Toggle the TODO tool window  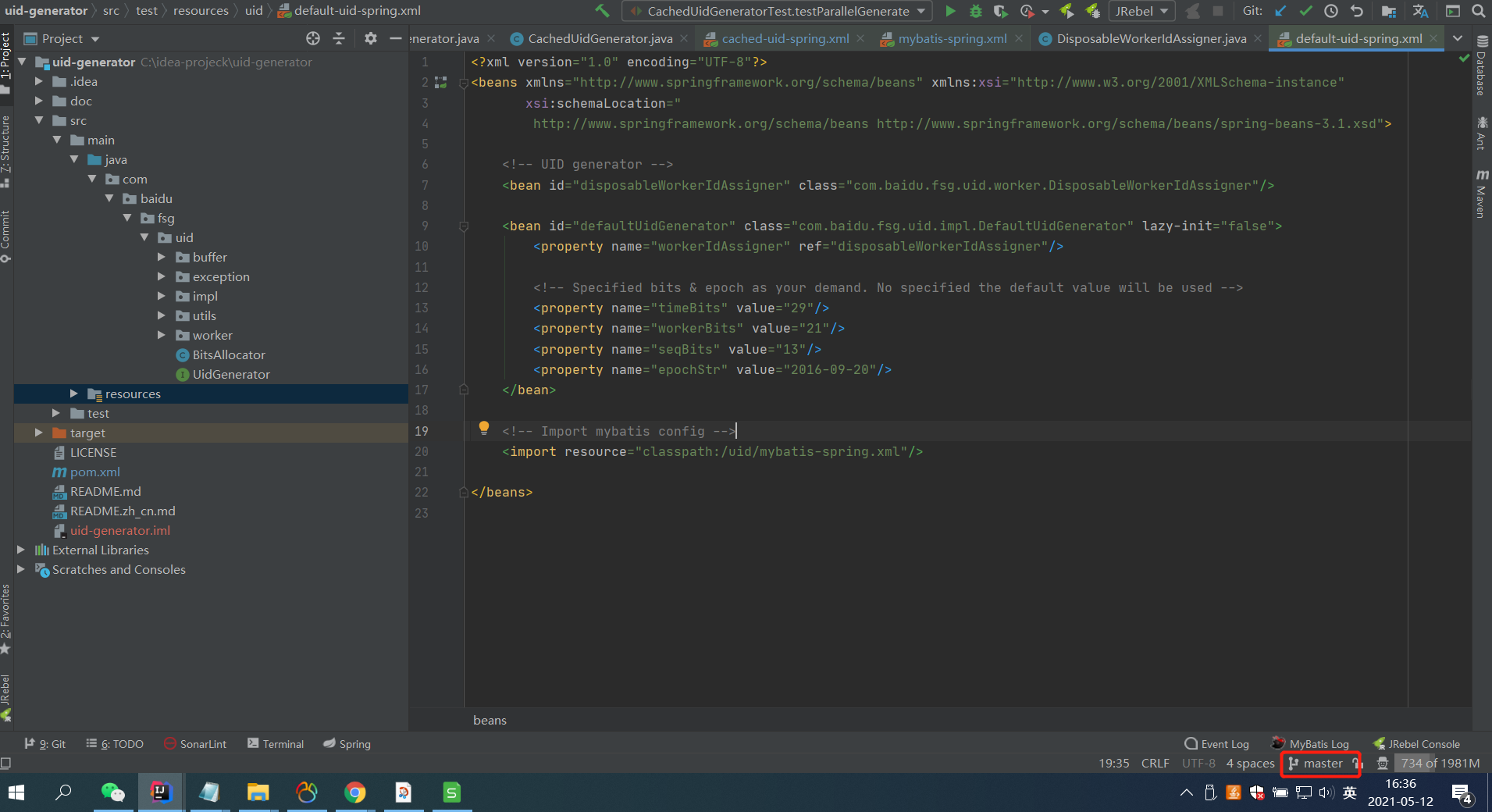pyautogui.click(x=114, y=743)
